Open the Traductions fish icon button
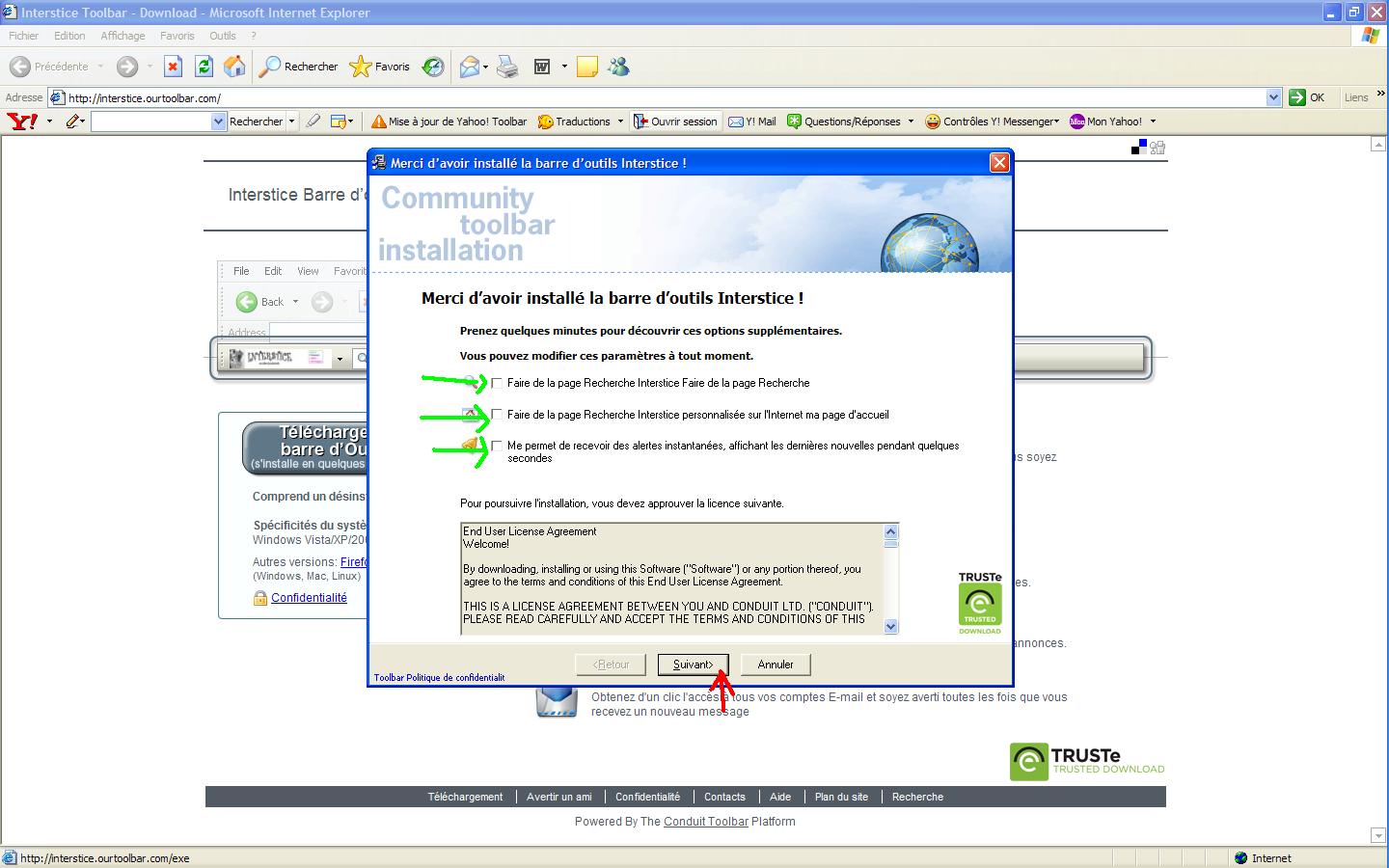 pyautogui.click(x=575, y=122)
